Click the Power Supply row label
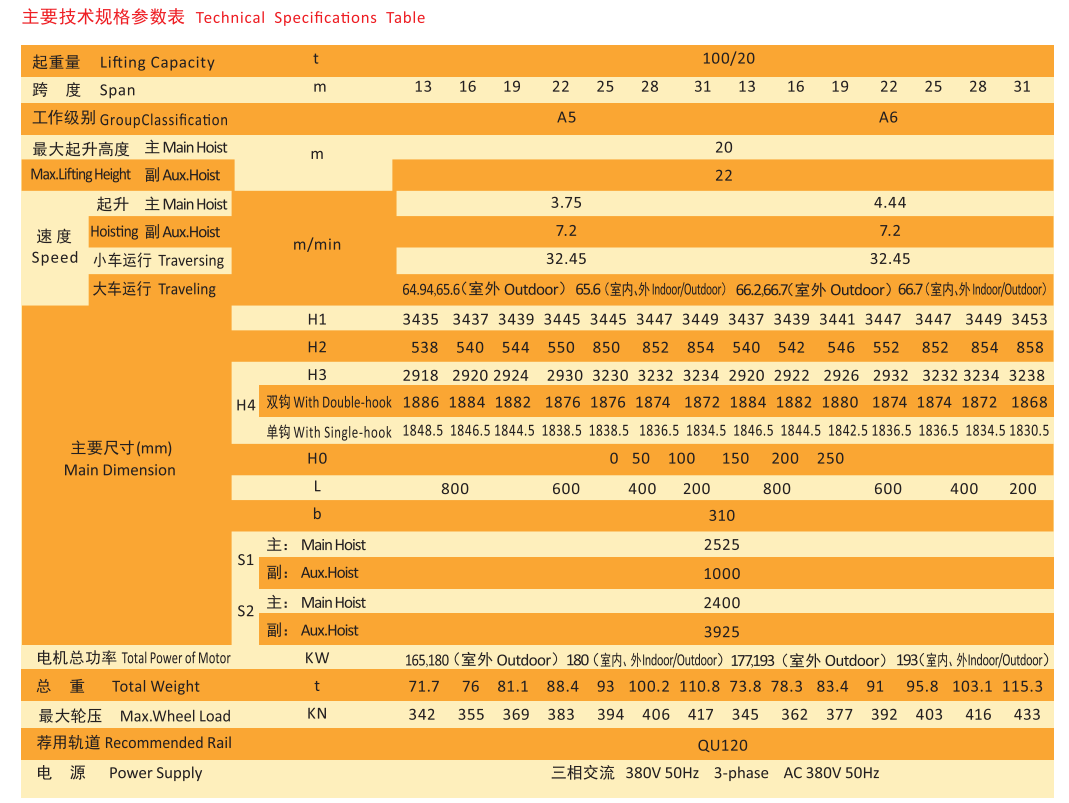Screen dimensions: 1069x803 coord(155,772)
